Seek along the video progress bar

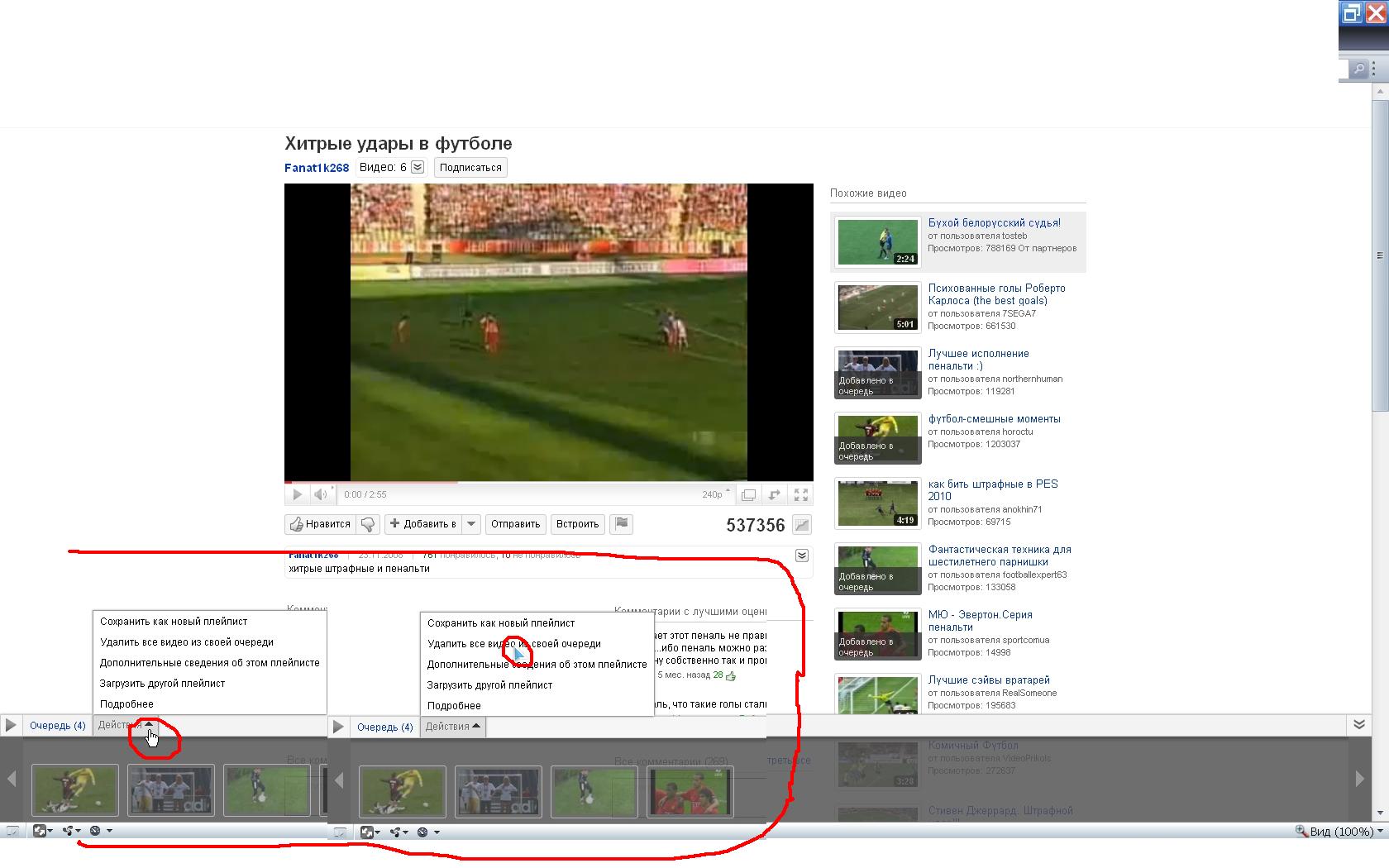pos(549,482)
